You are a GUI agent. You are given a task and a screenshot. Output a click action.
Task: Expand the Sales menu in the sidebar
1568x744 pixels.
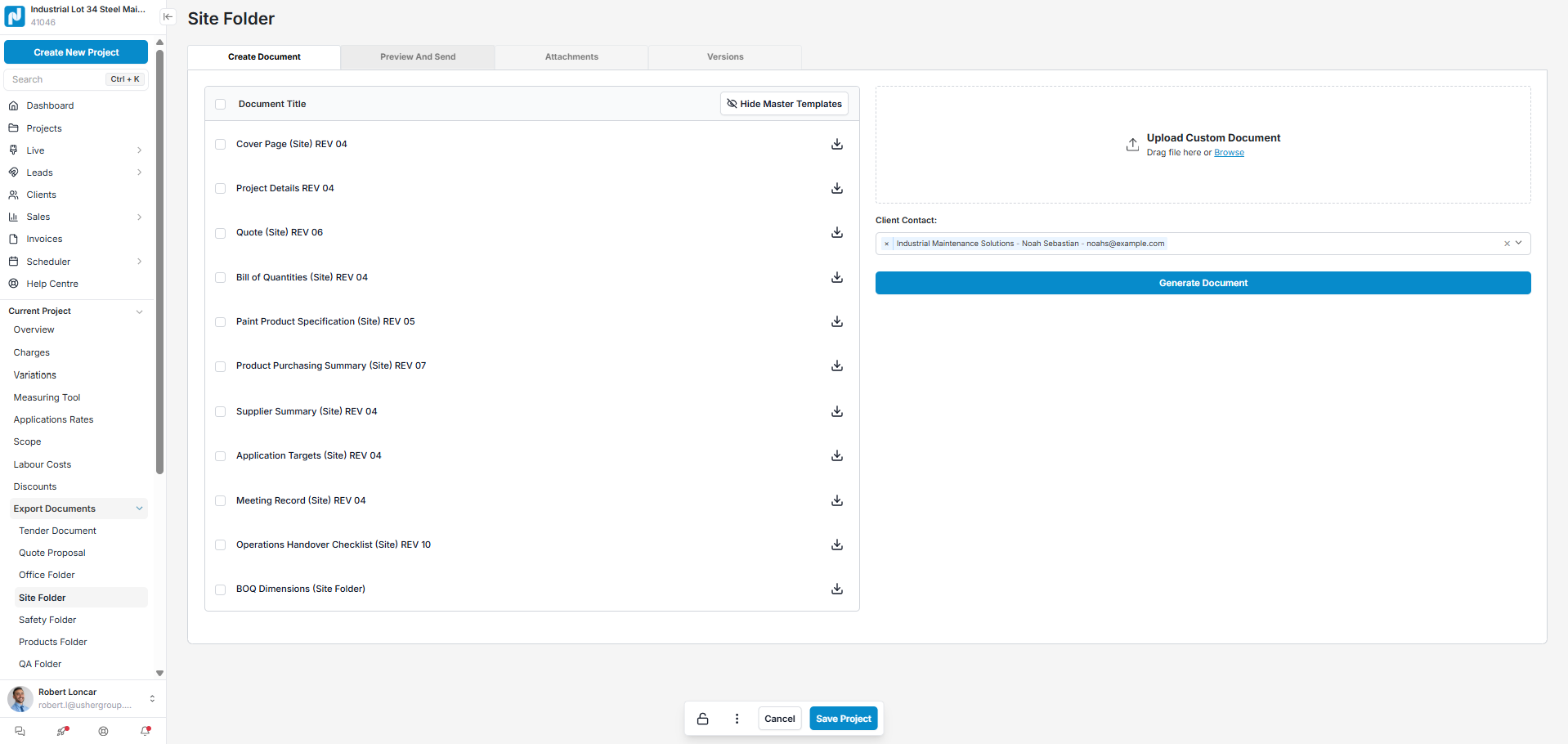[139, 217]
